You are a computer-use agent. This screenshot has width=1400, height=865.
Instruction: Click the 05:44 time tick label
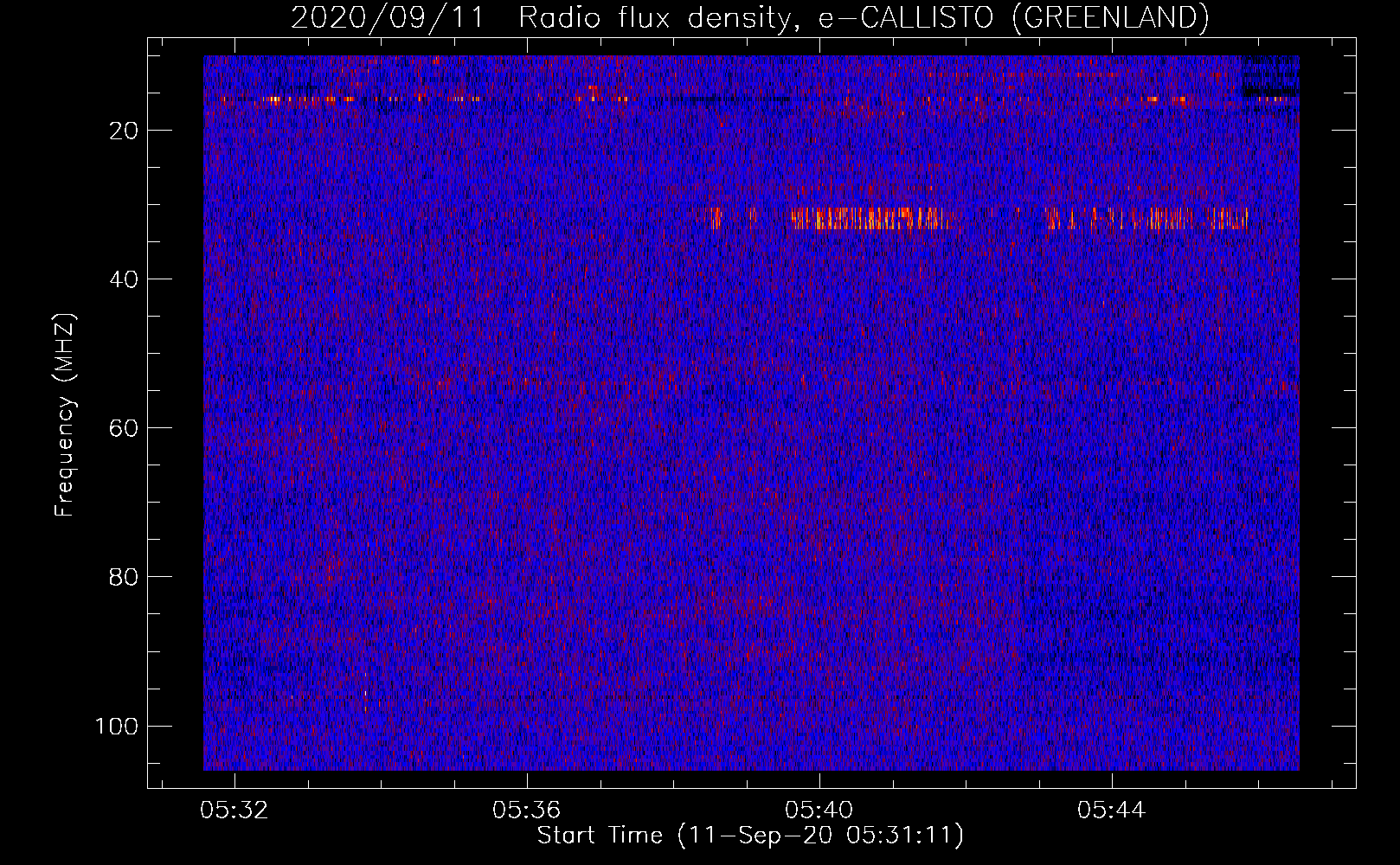click(1111, 810)
